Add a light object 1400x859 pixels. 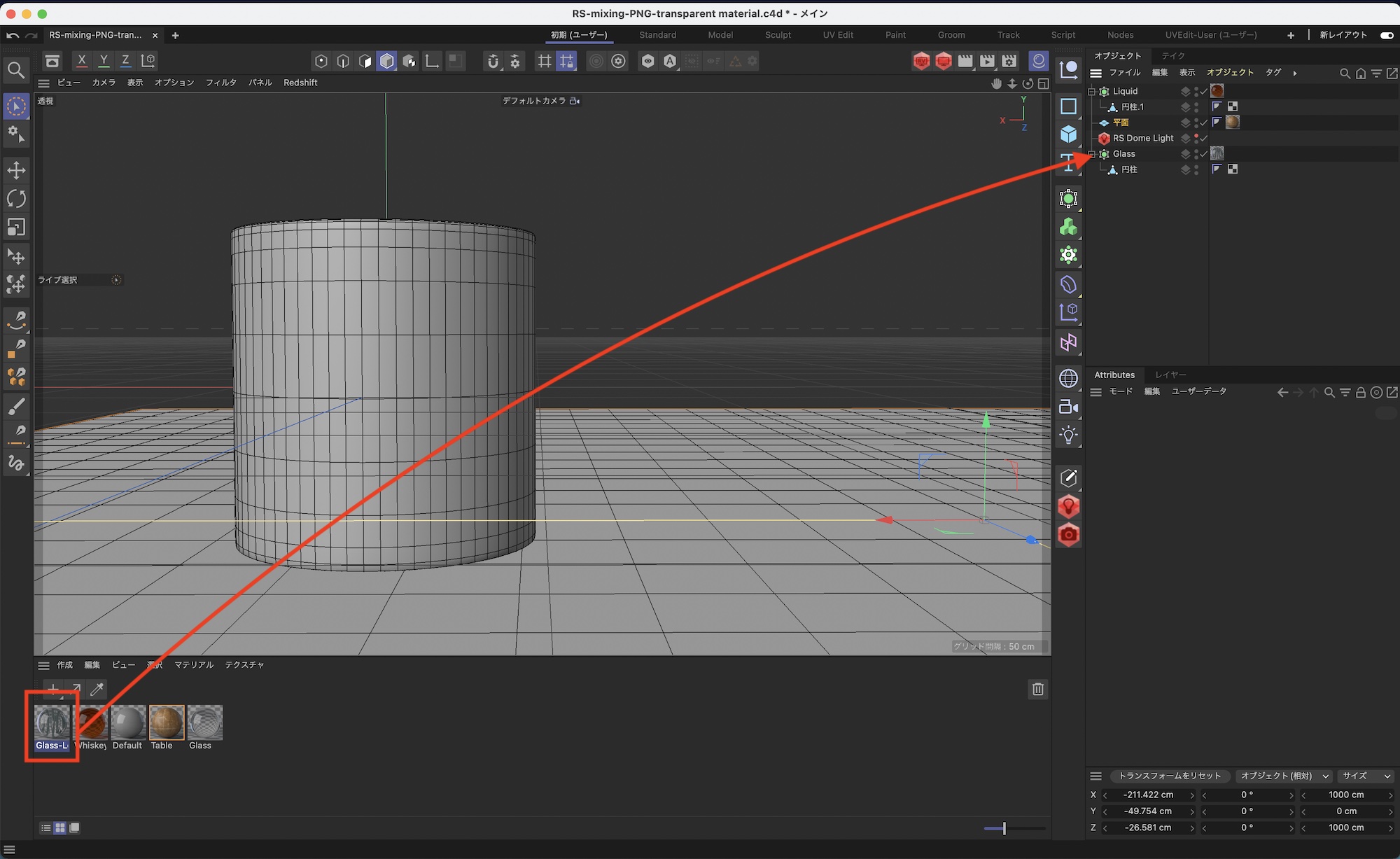pyautogui.click(x=1068, y=435)
